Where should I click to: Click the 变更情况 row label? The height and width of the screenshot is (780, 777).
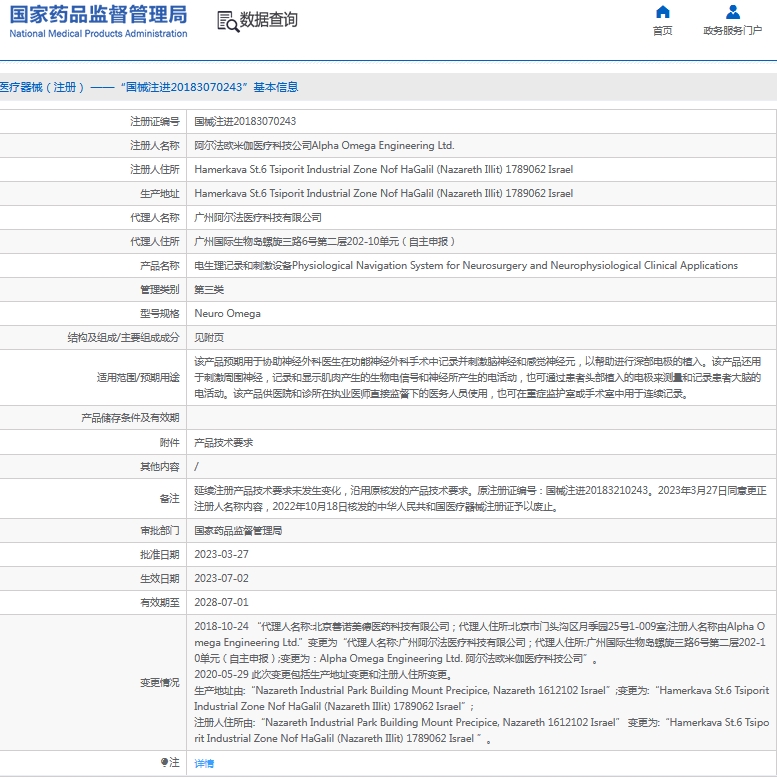tap(160, 682)
